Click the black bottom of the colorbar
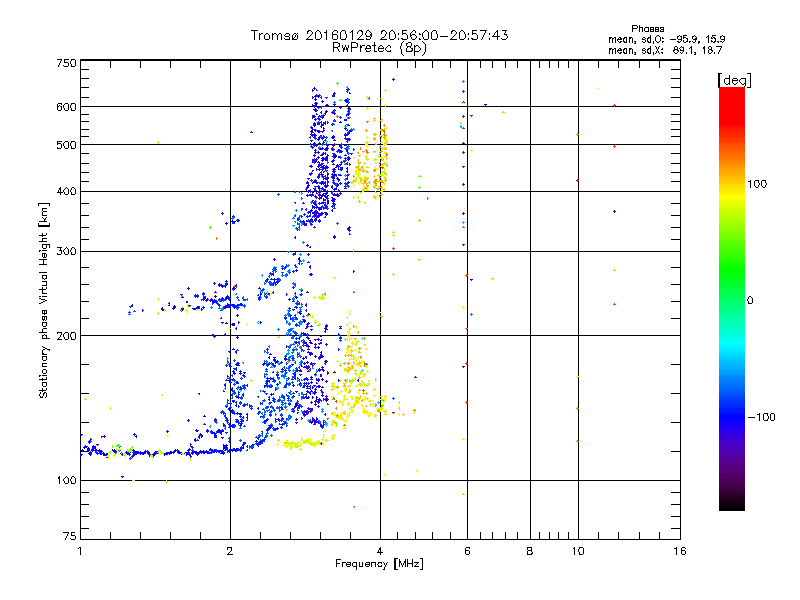This screenshot has height=600, width=800. coord(732,503)
